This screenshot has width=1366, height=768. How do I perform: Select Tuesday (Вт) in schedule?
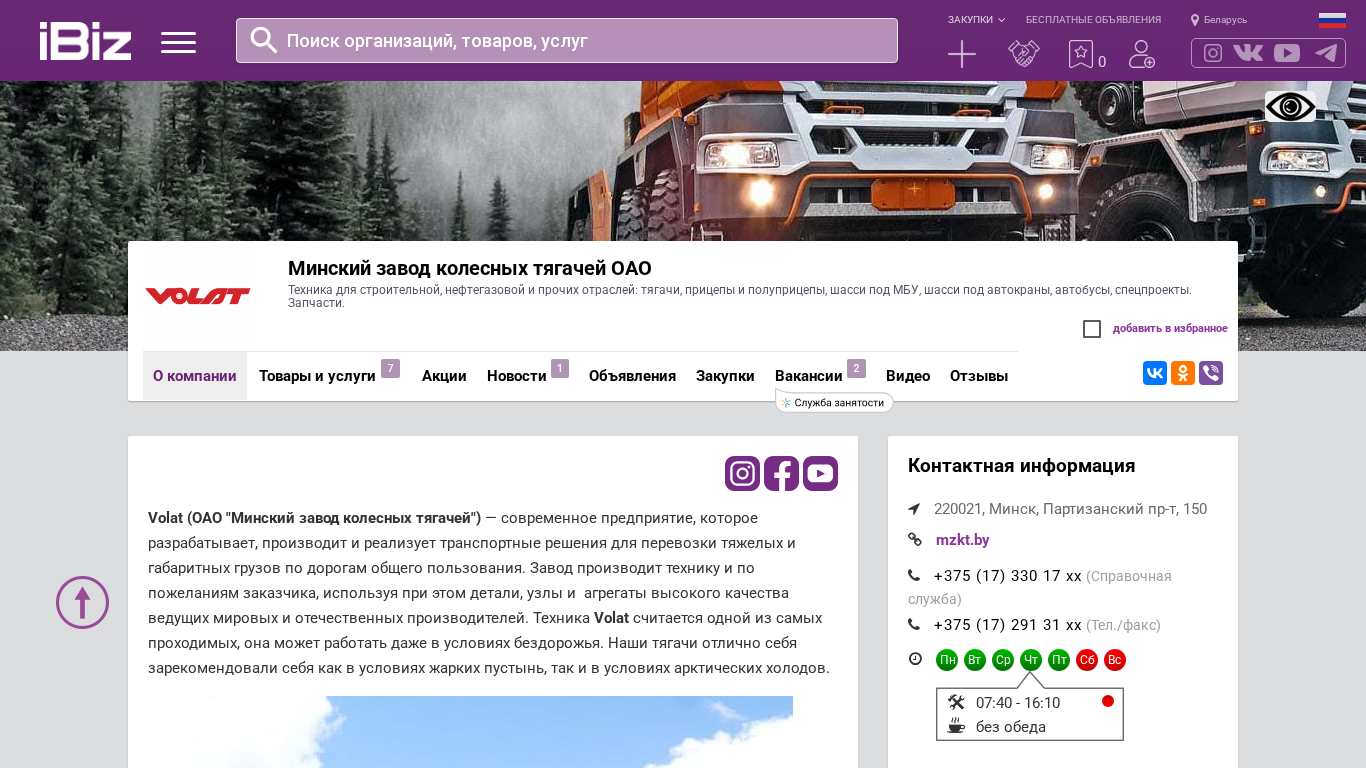click(x=975, y=660)
